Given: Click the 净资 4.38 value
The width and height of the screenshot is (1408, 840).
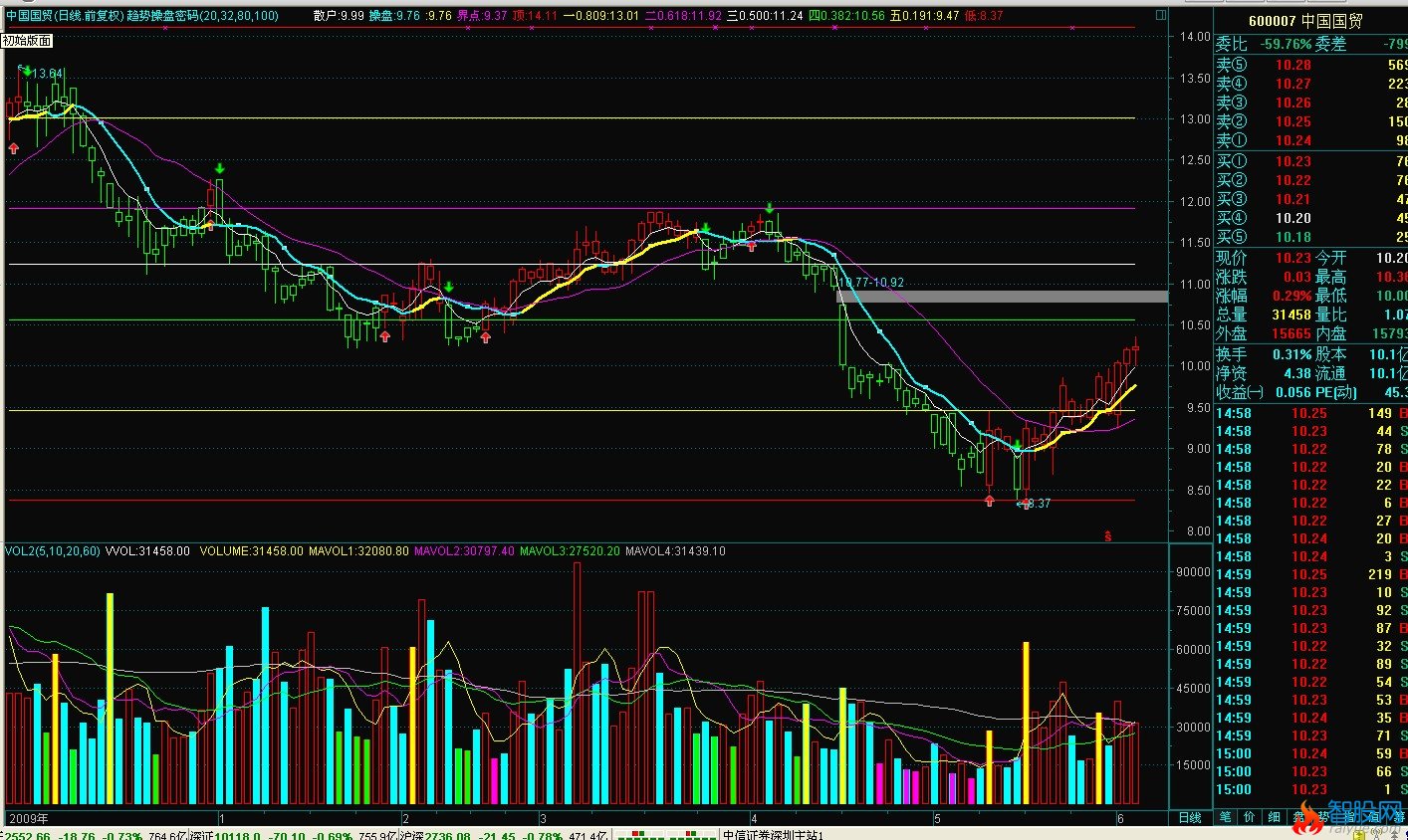Looking at the screenshot, I should 1297,373.
